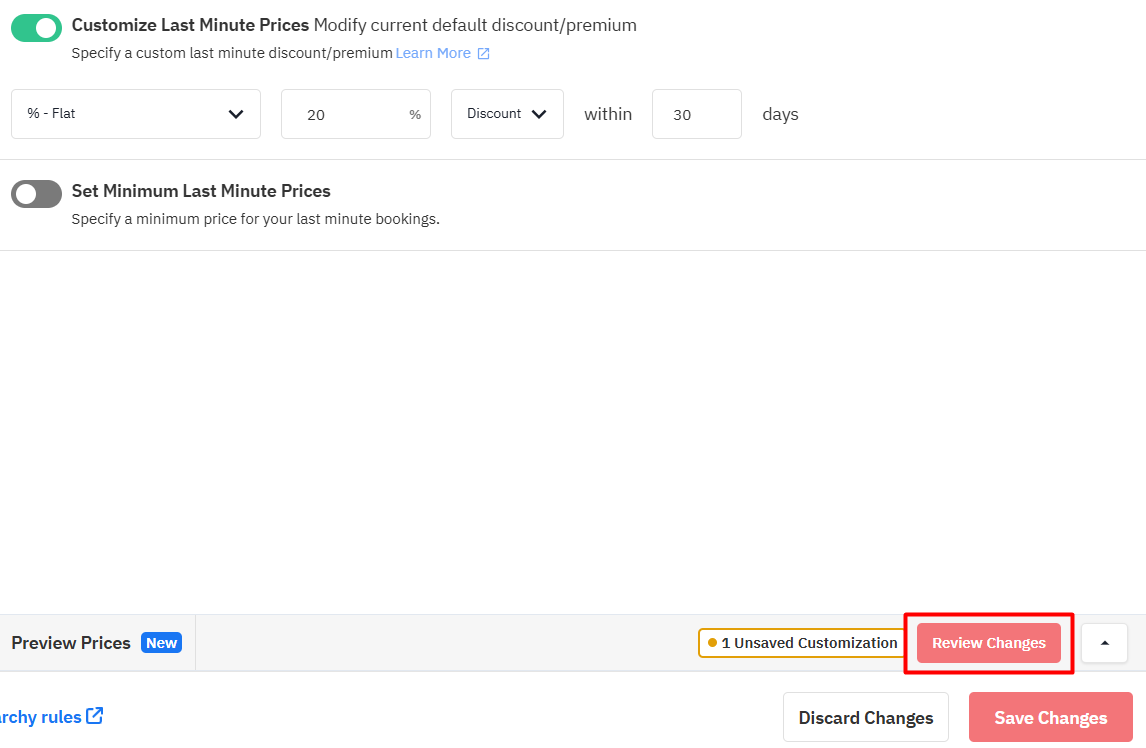
Task: Expand the preview panel with the up-arrow button
Action: coord(1104,643)
